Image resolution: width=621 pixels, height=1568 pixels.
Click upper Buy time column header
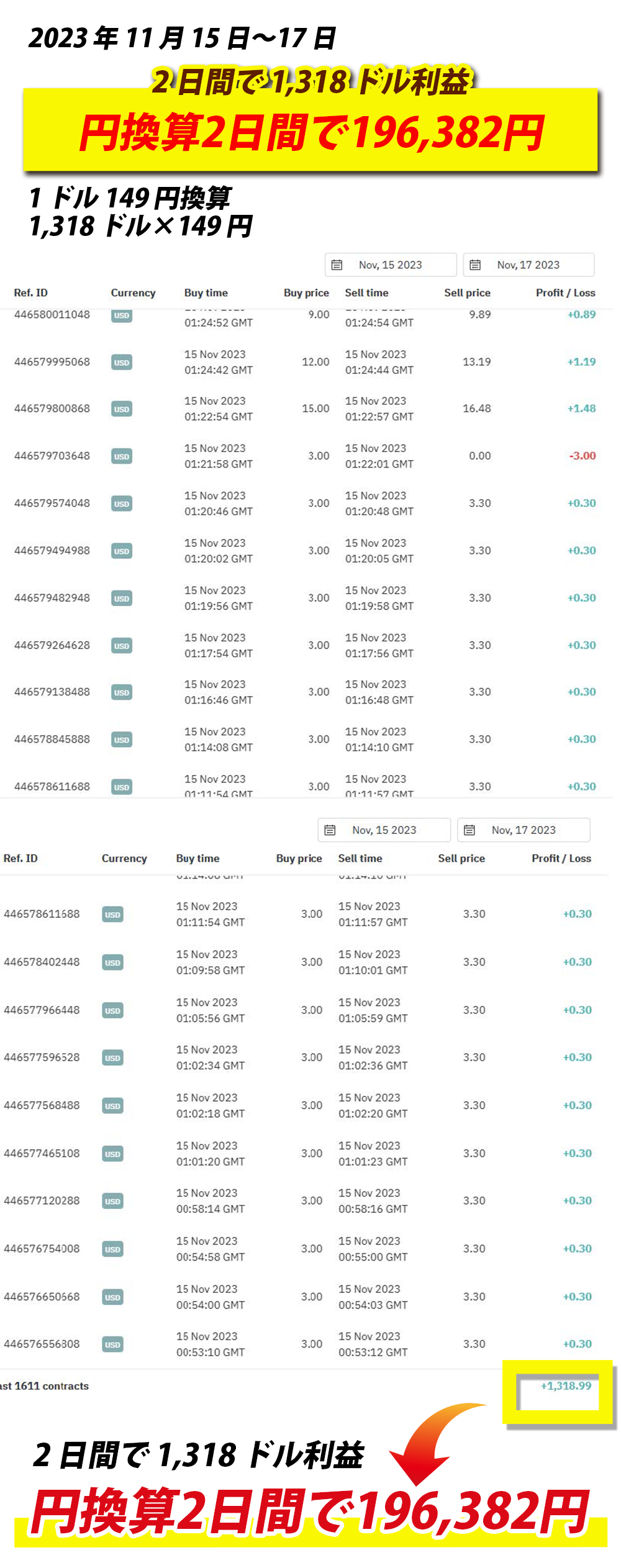point(206,292)
